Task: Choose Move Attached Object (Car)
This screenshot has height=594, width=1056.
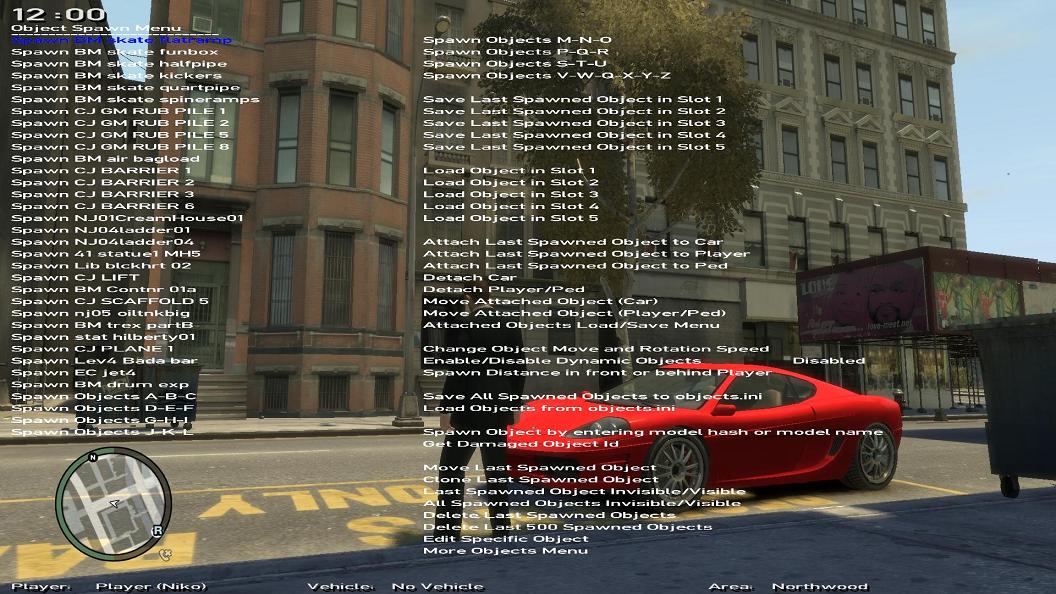Action: [540, 302]
